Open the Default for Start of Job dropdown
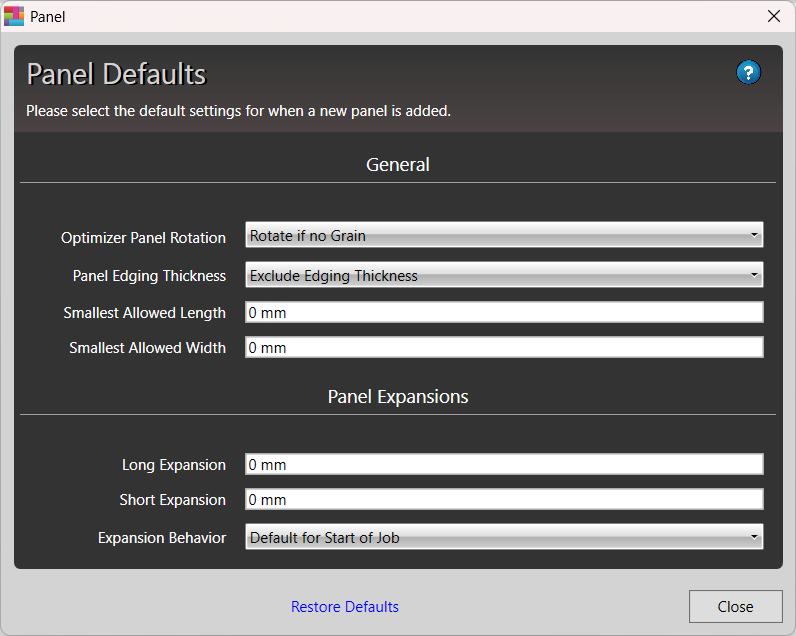796x636 pixels. click(x=503, y=537)
